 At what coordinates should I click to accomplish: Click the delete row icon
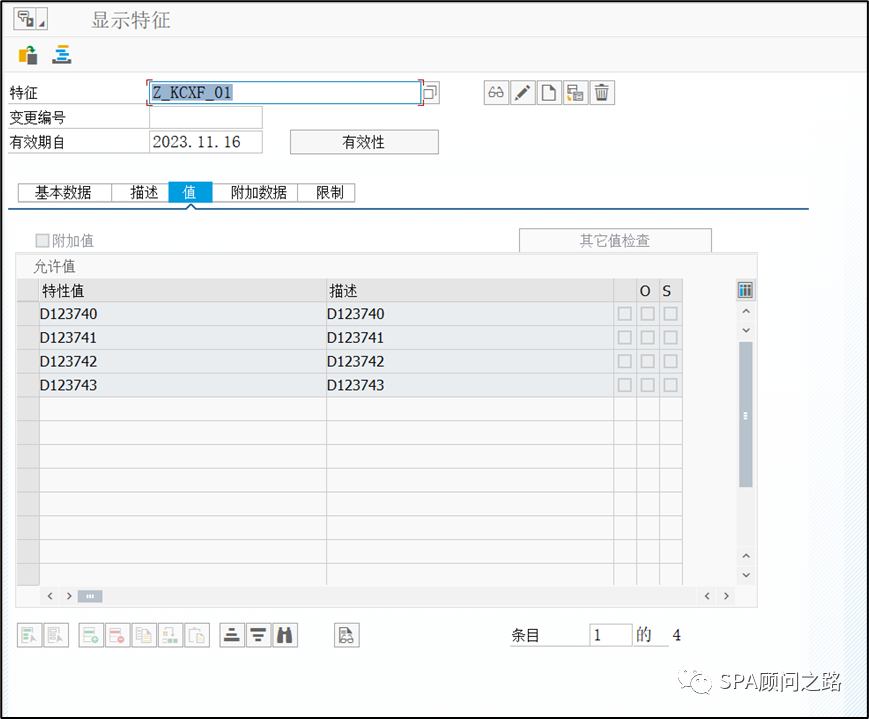tap(117, 635)
